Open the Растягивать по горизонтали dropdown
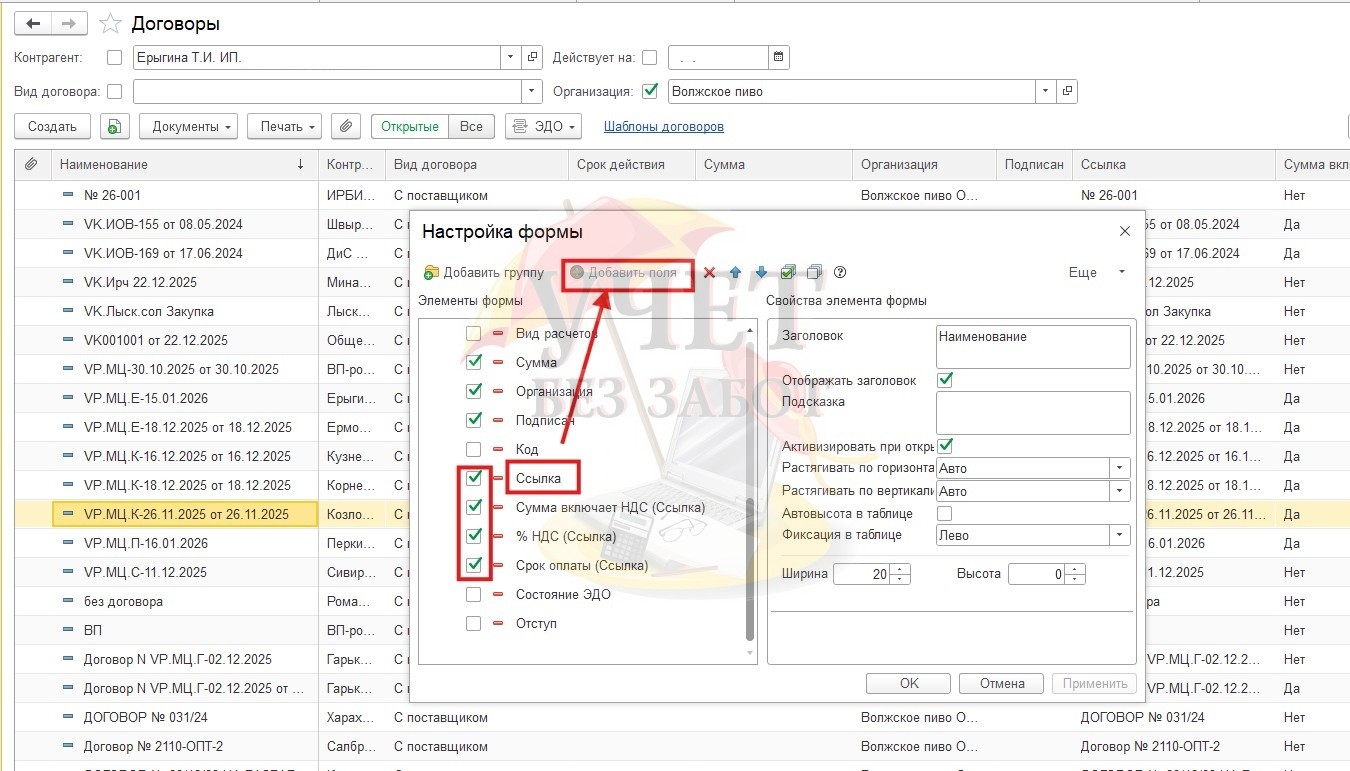This screenshot has height=771, width=1350. (x=1119, y=468)
